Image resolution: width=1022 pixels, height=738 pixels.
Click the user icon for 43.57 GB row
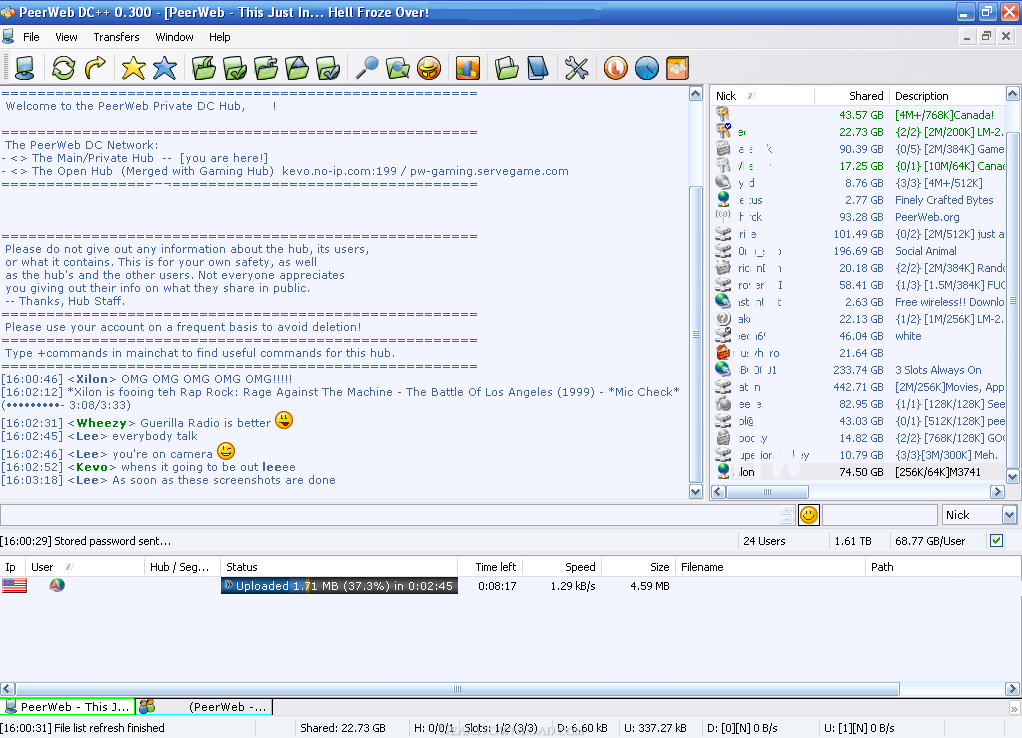pyautogui.click(x=723, y=114)
